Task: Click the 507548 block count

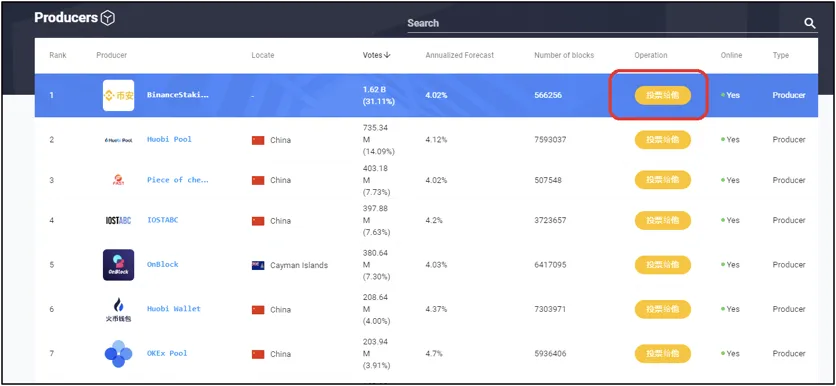Action: click(548, 180)
